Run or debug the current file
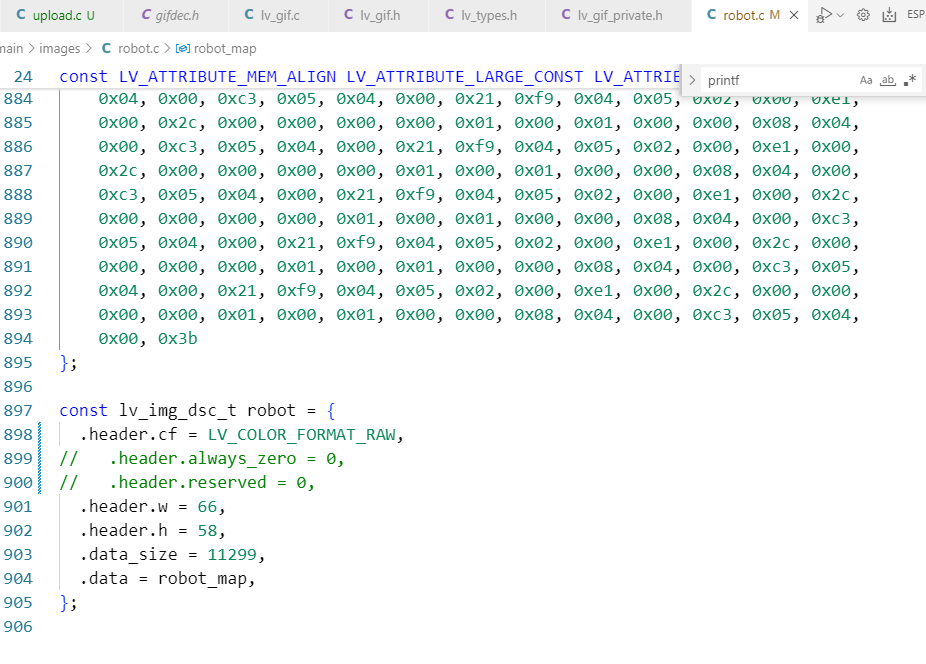926x664 pixels. (x=823, y=15)
